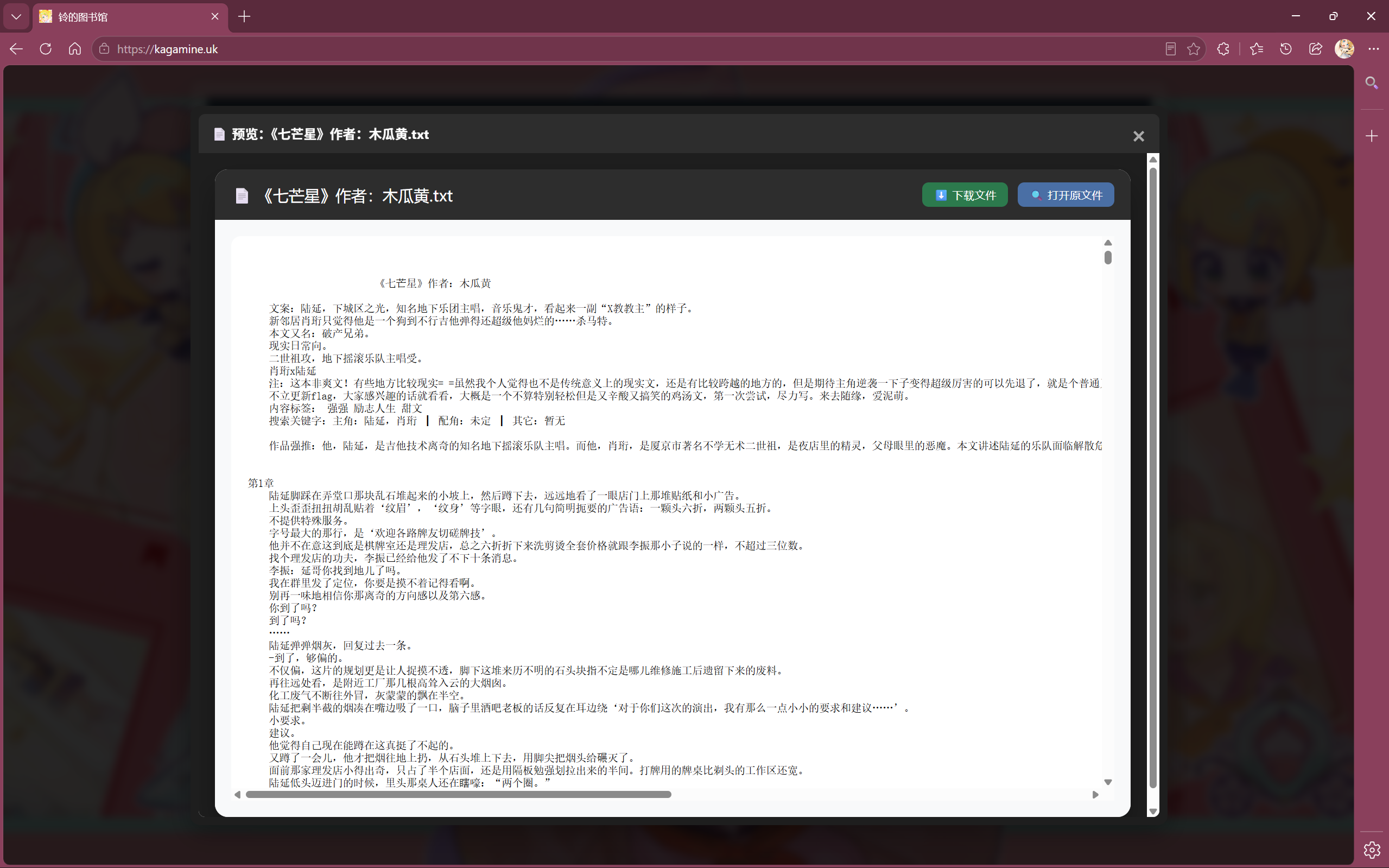Add a sidebar app with the plus icon

[x=1371, y=136]
